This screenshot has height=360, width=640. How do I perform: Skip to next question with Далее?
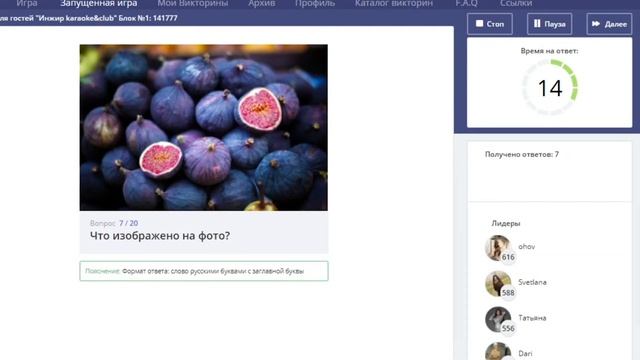coord(609,24)
